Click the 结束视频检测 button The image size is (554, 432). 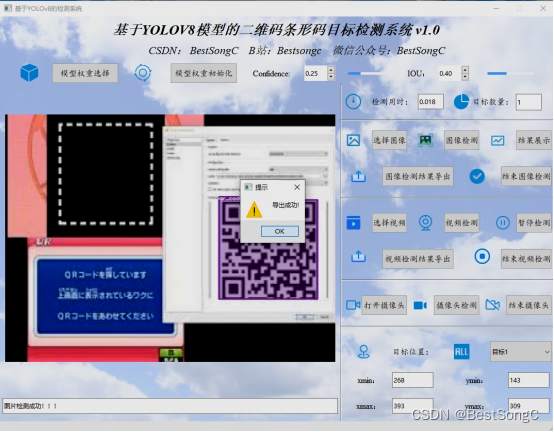click(526, 259)
